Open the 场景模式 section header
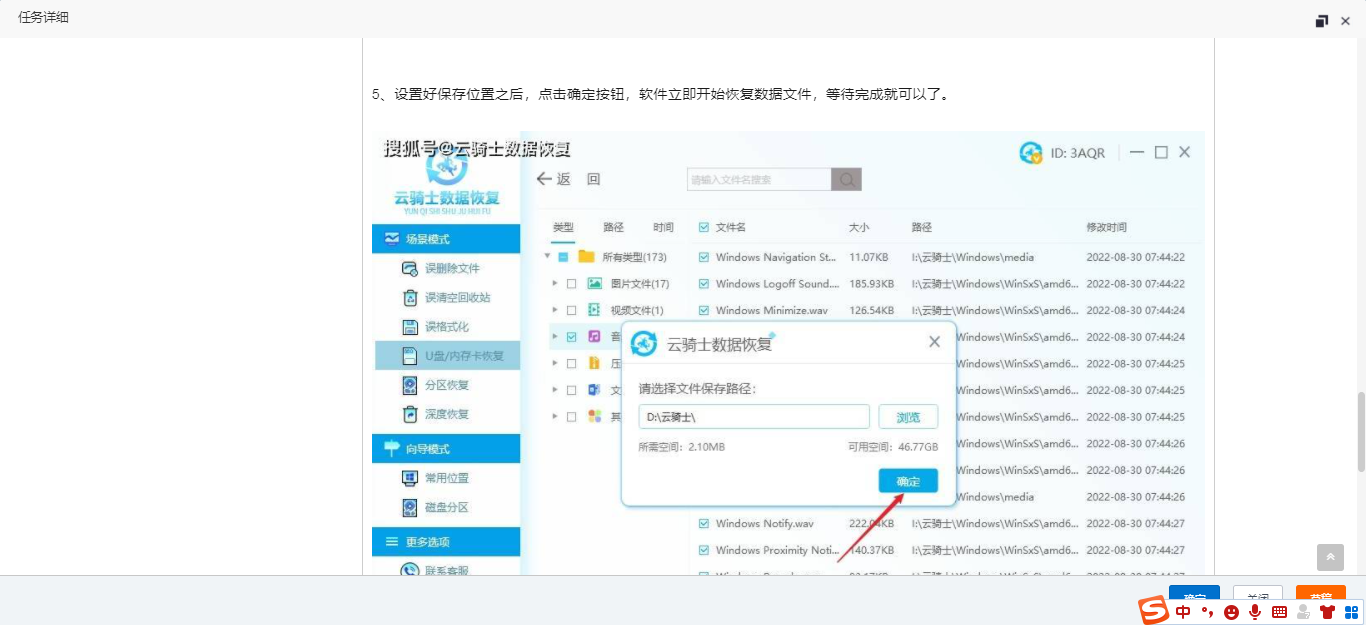The image size is (1366, 625). pos(446,239)
